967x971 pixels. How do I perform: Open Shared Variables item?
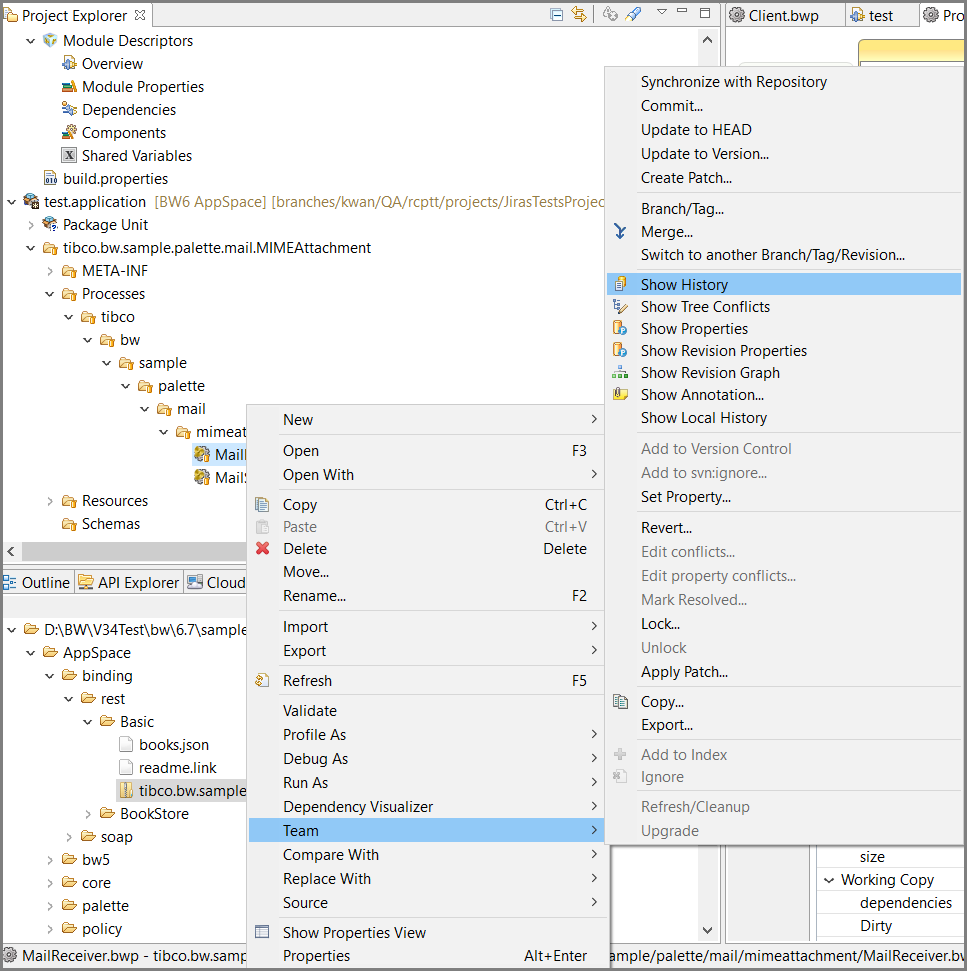pyautogui.click(x=137, y=155)
